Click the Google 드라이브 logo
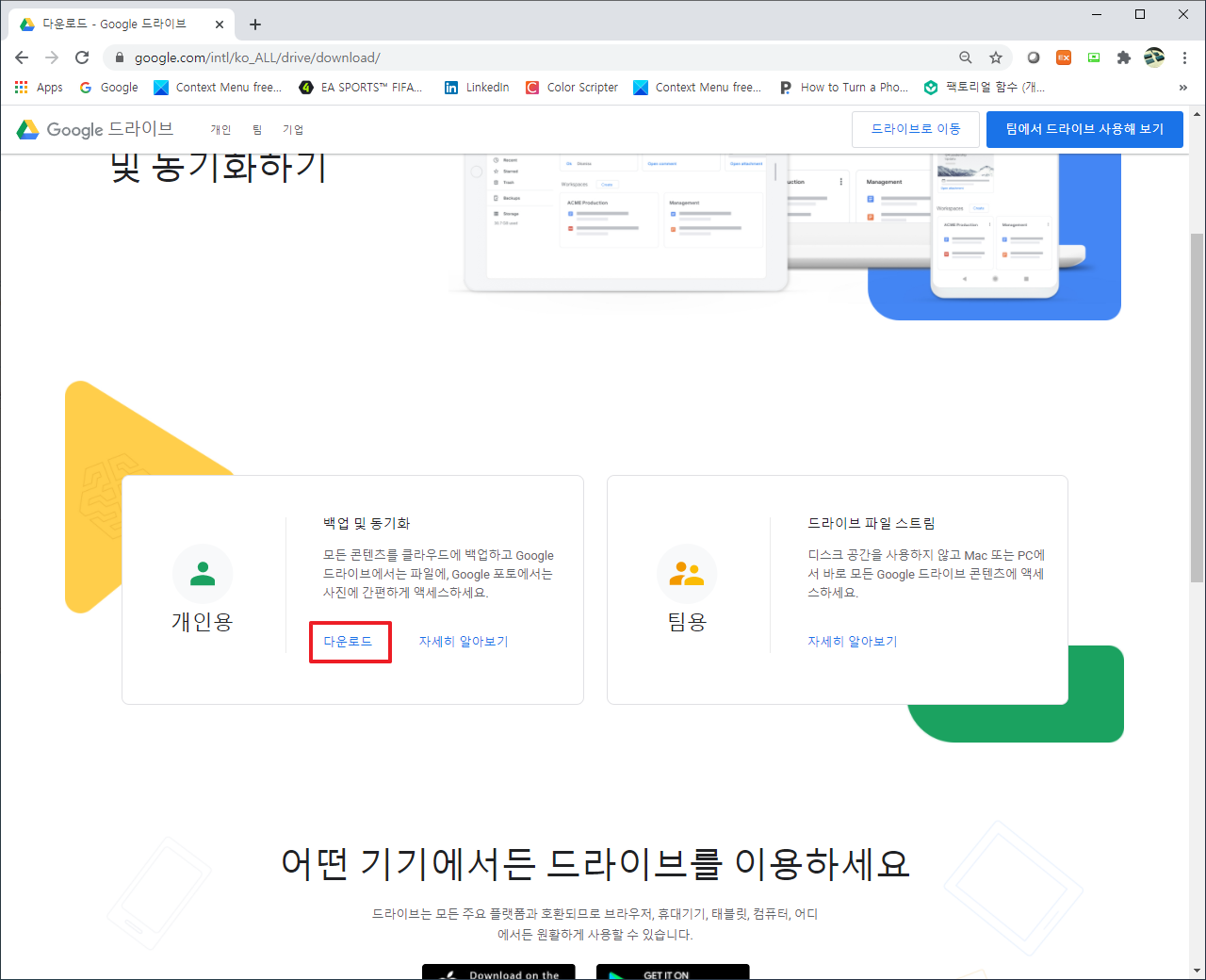The image size is (1206, 980). [x=95, y=129]
